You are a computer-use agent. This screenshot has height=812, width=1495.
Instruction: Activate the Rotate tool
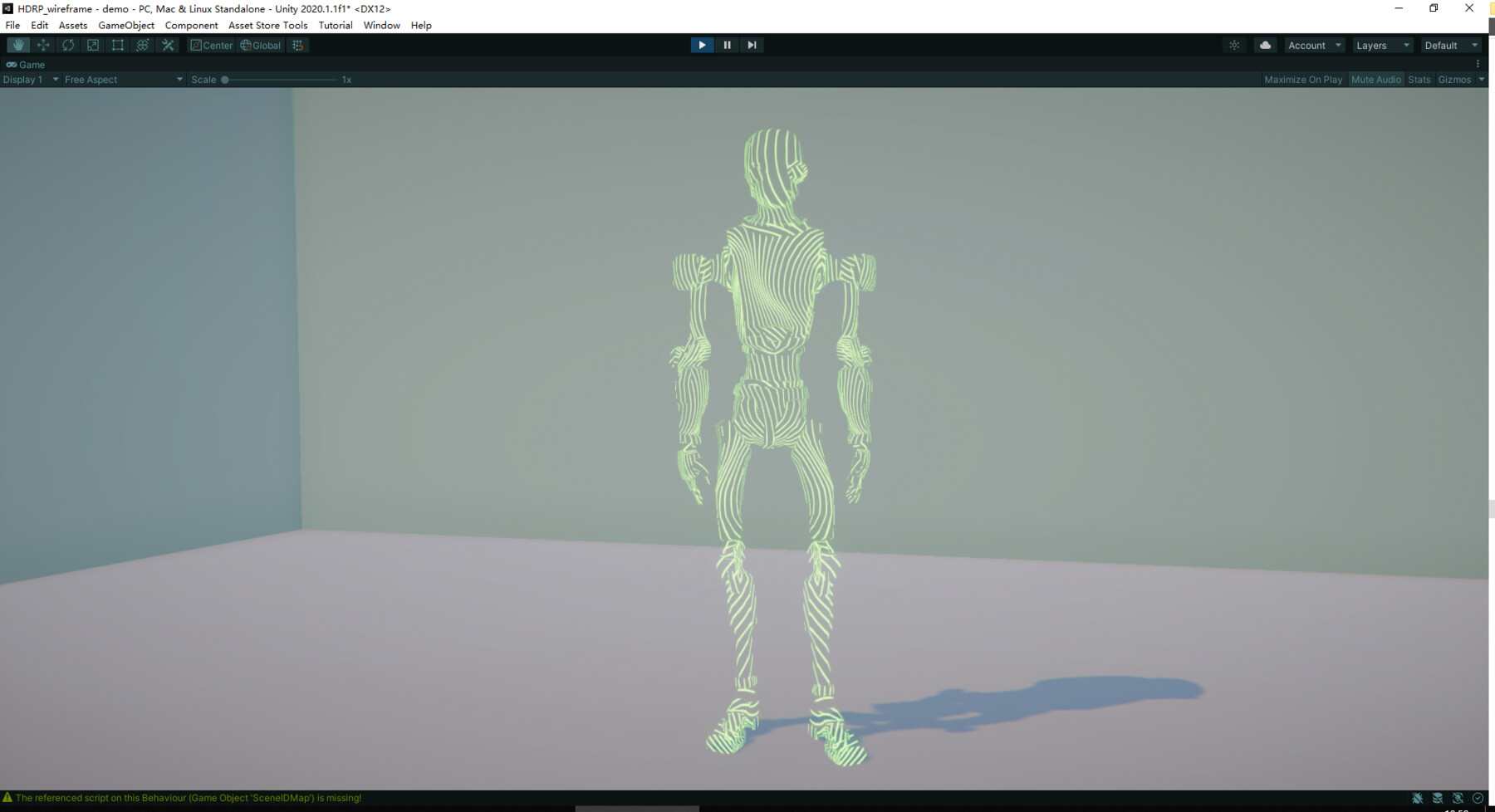pyautogui.click(x=68, y=45)
